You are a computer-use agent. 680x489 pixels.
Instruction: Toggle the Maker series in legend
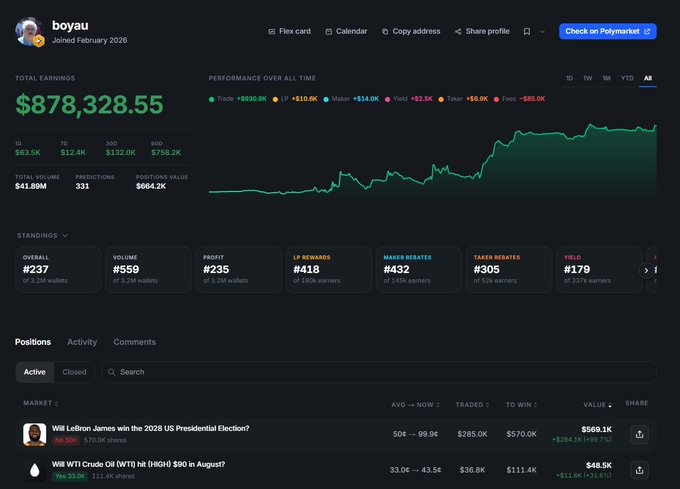click(351, 99)
